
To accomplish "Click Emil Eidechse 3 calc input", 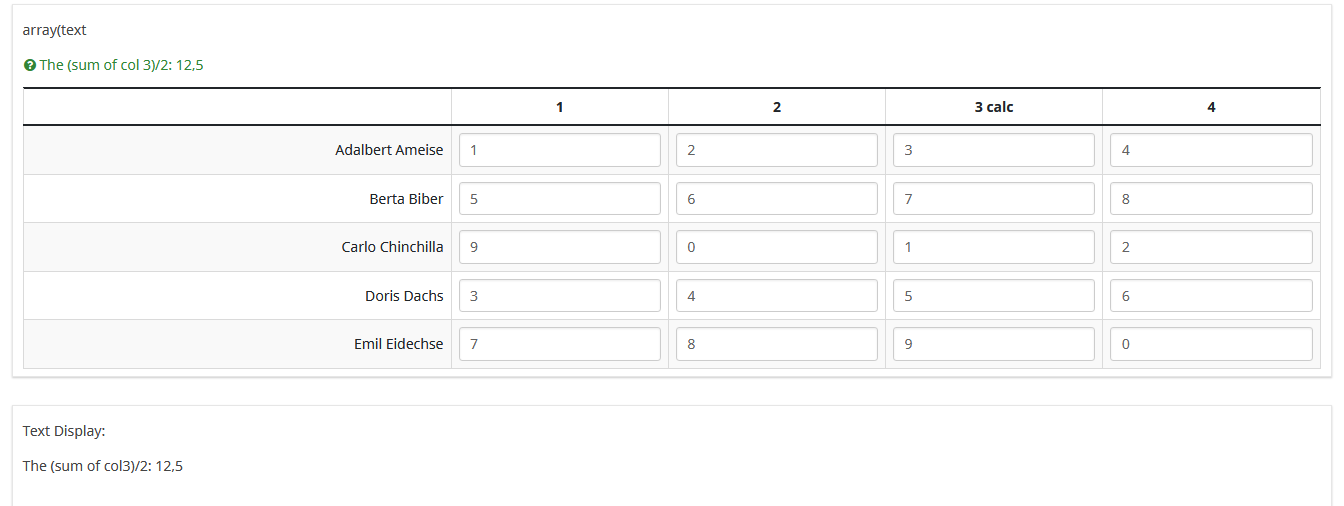I will [x=994, y=344].
